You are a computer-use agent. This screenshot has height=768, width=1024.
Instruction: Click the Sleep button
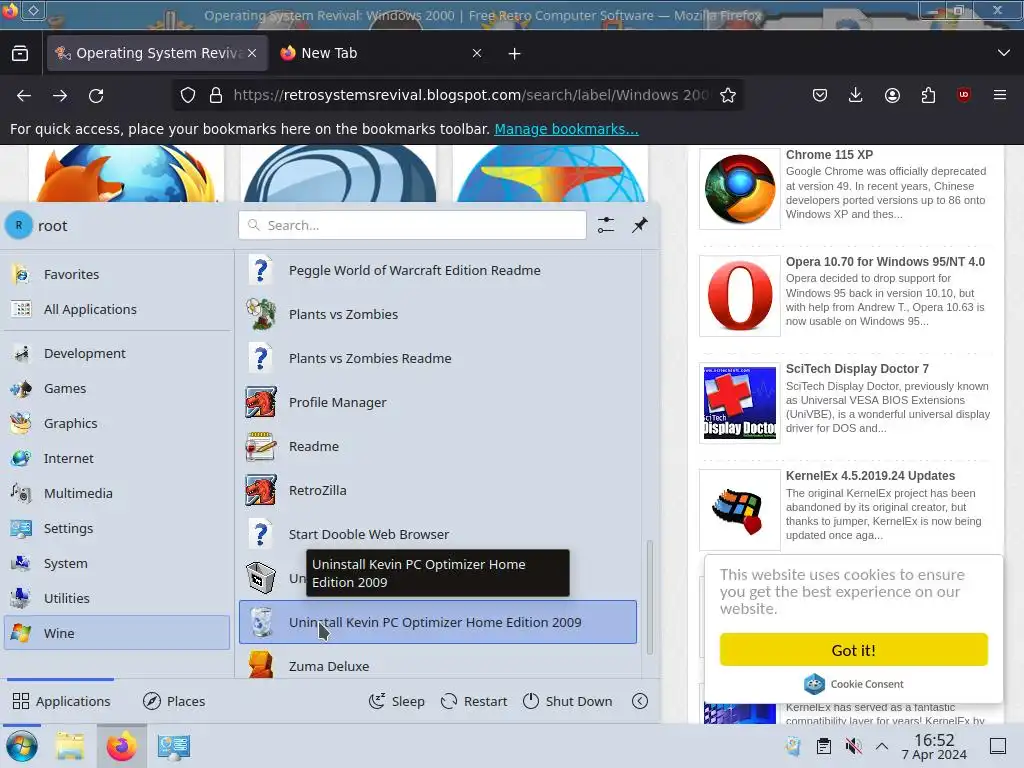click(x=396, y=701)
